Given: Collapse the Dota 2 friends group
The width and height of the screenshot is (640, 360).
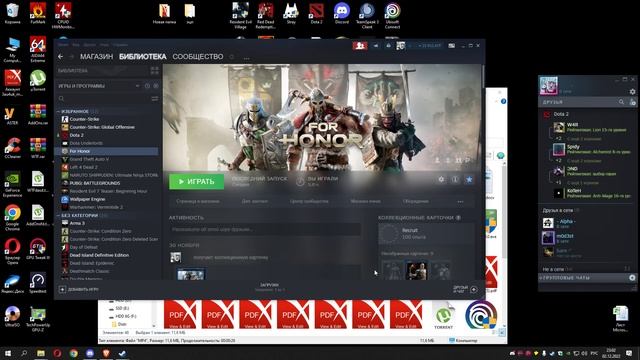Looking at the screenshot, I should click(561, 114).
